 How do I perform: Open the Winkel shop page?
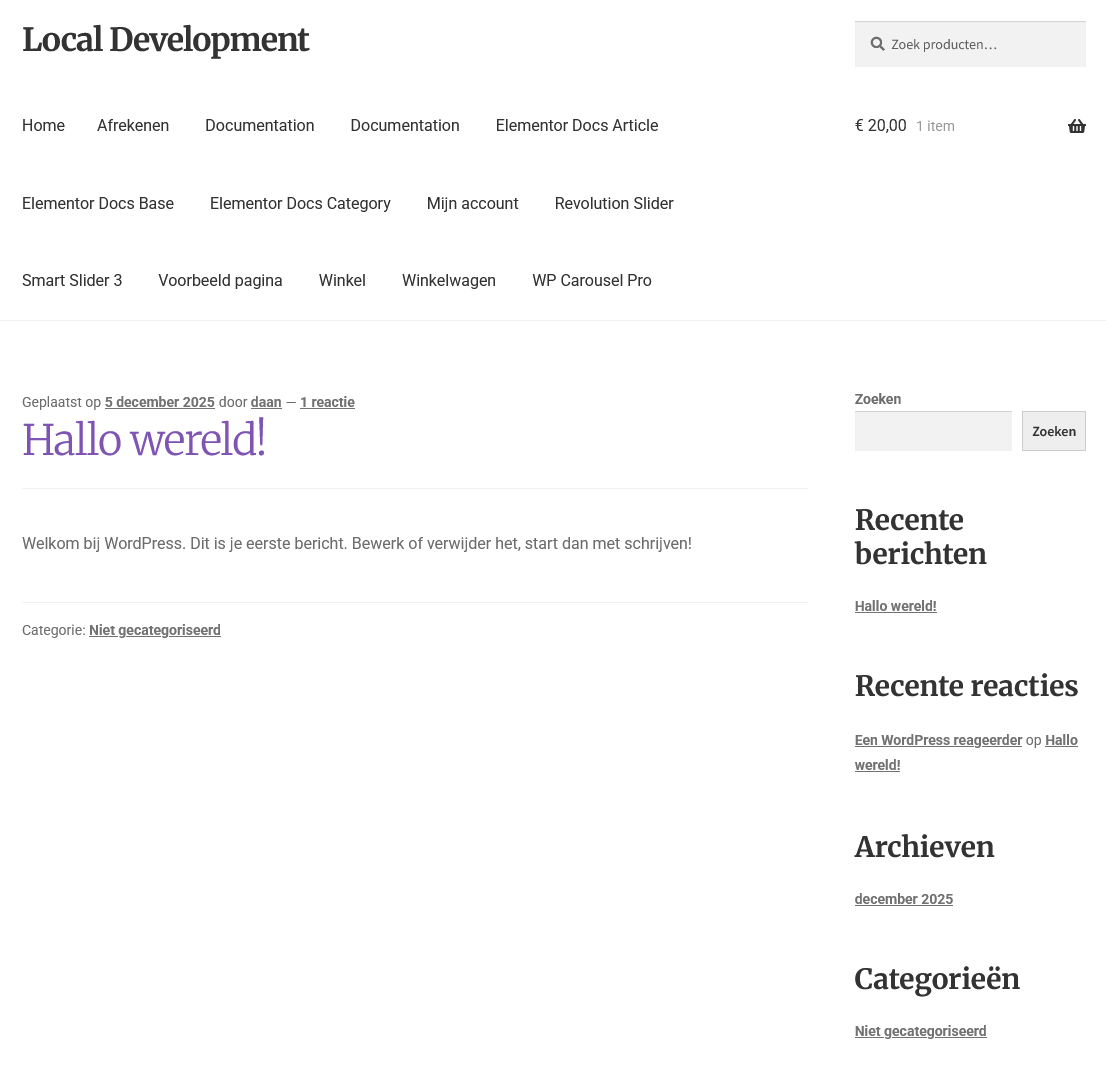coord(342,281)
